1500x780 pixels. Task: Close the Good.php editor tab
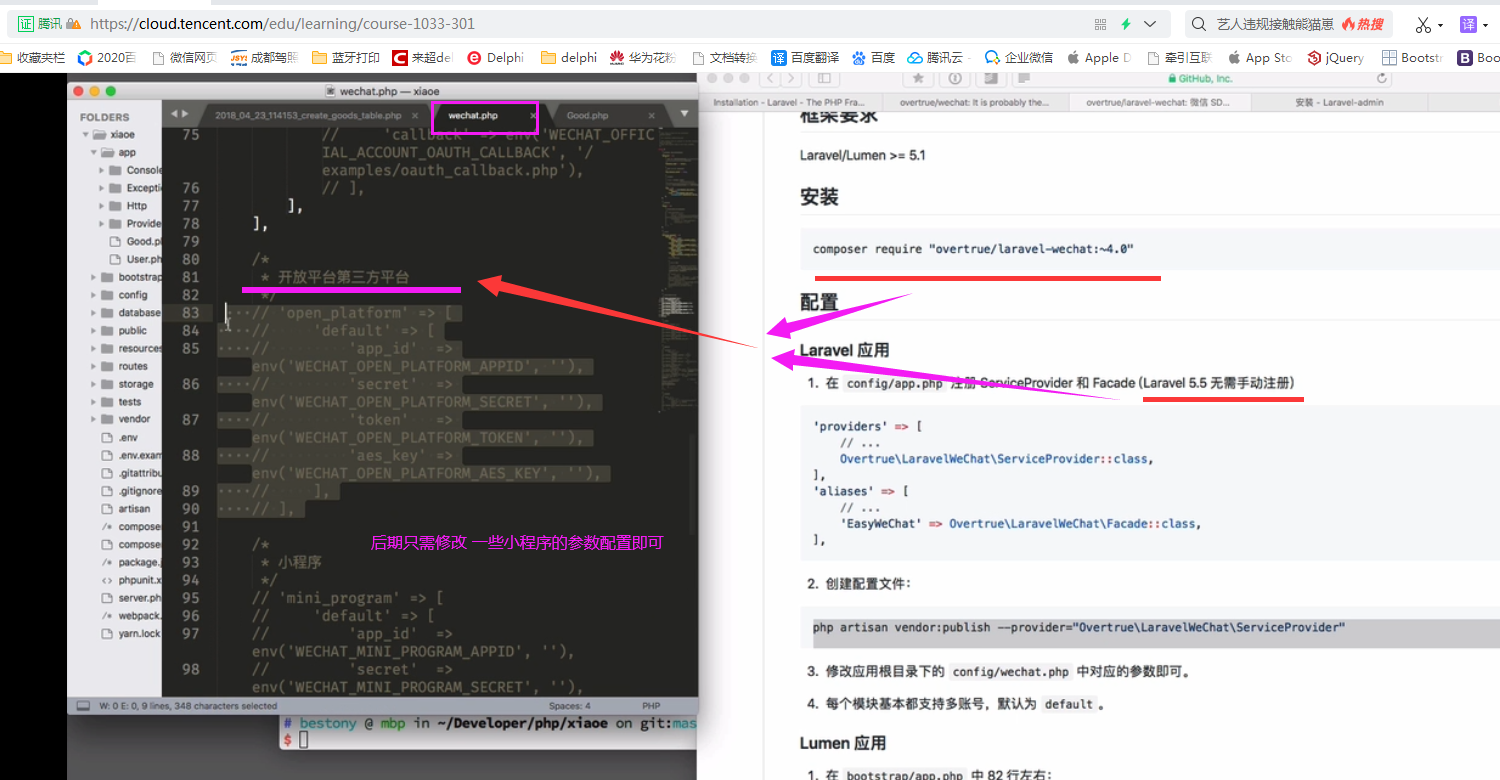click(653, 116)
